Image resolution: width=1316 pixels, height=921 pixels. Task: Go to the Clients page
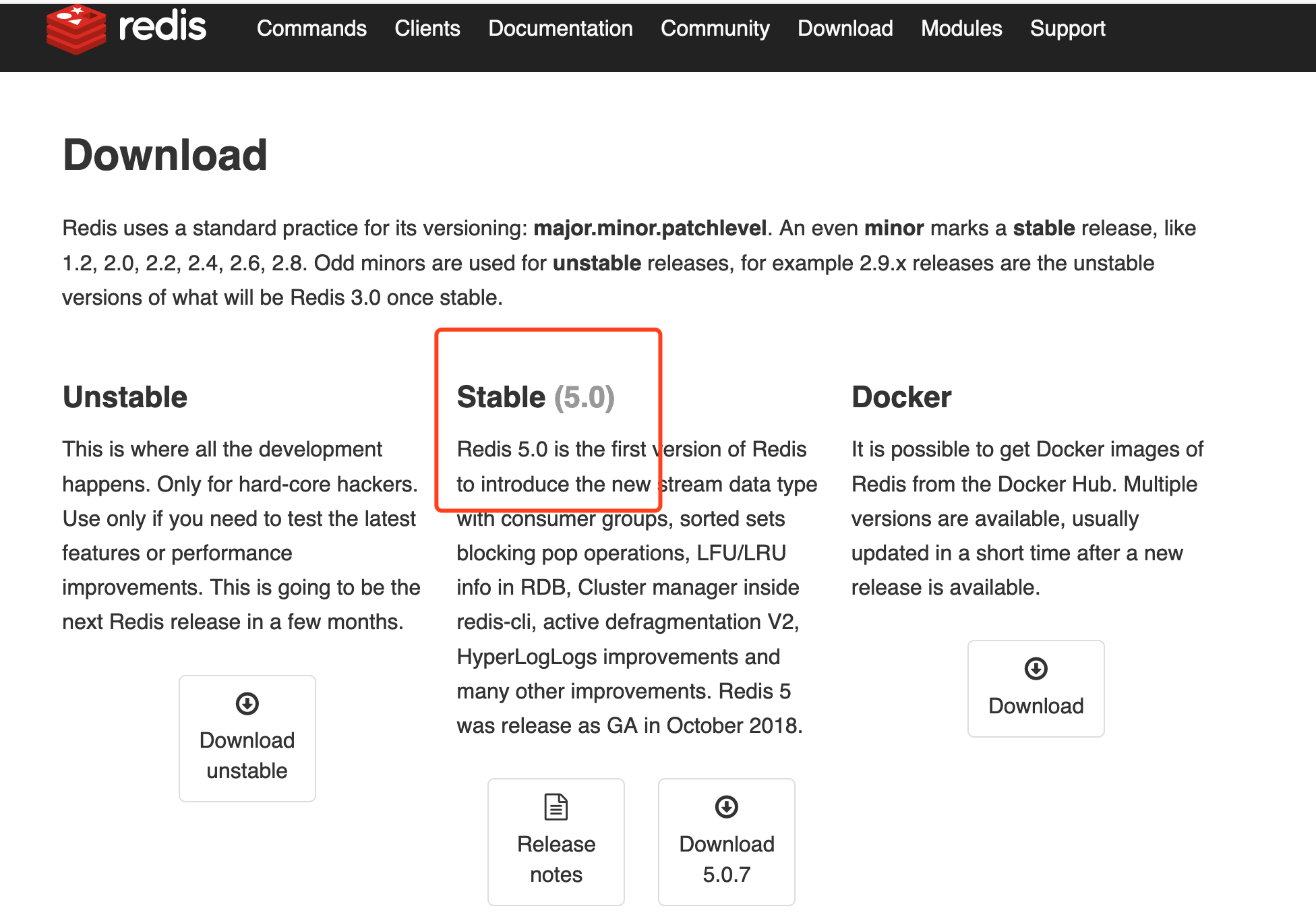point(427,28)
